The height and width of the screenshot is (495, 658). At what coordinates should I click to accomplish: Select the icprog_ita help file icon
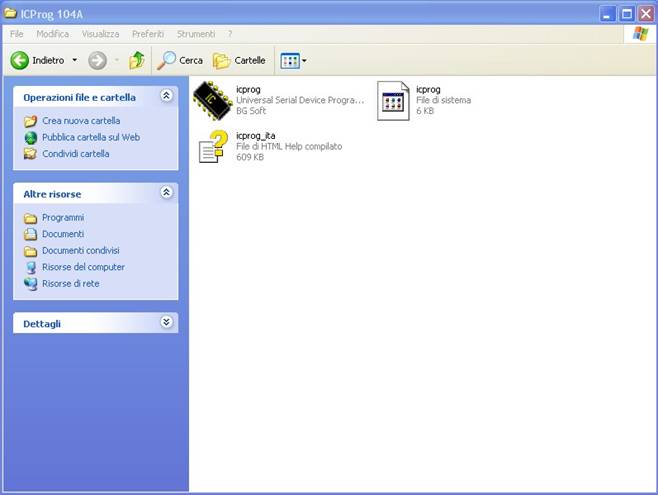tap(213, 146)
